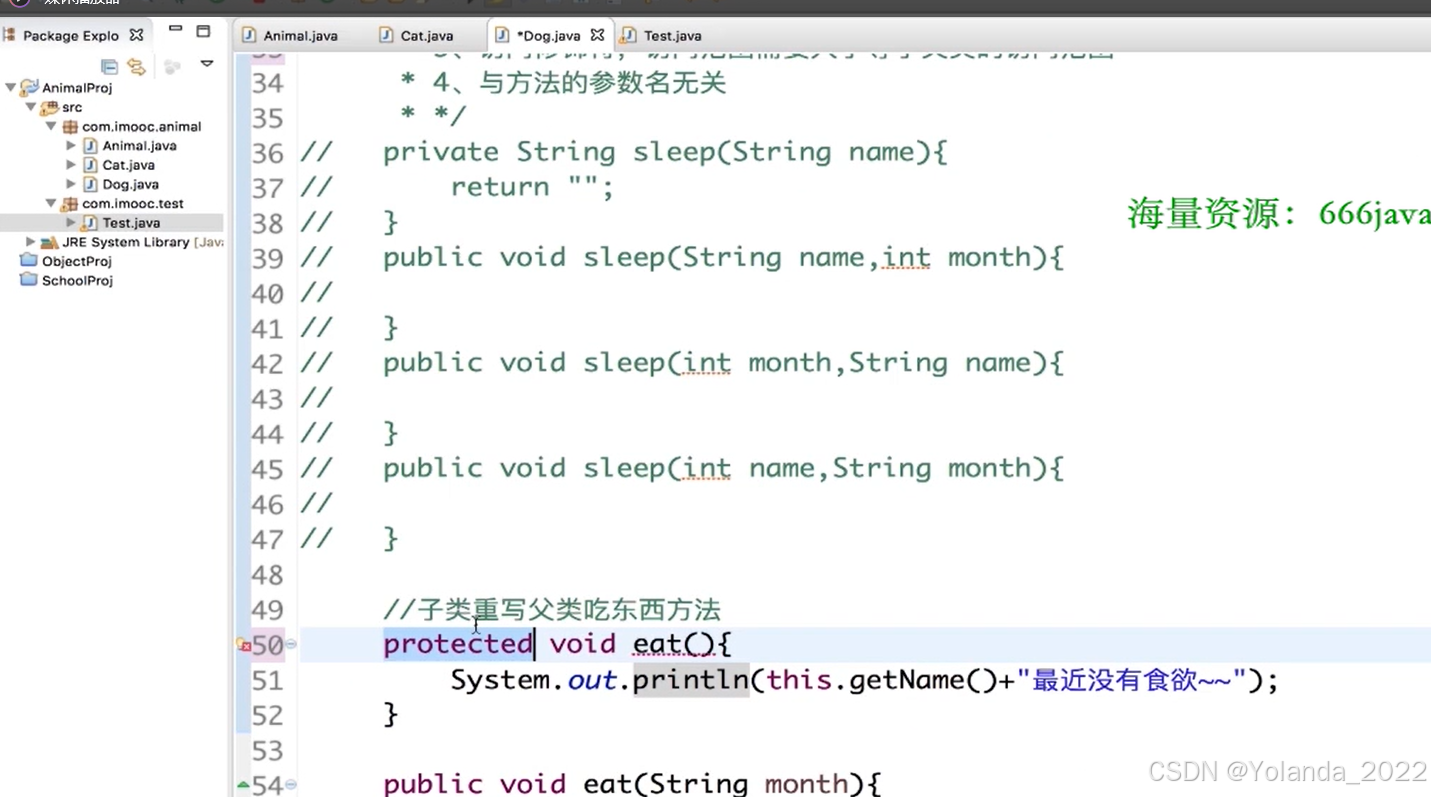Viewport: 1431px width, 797px height.
Task: Click the override indicator at line 54
Action: click(243, 785)
